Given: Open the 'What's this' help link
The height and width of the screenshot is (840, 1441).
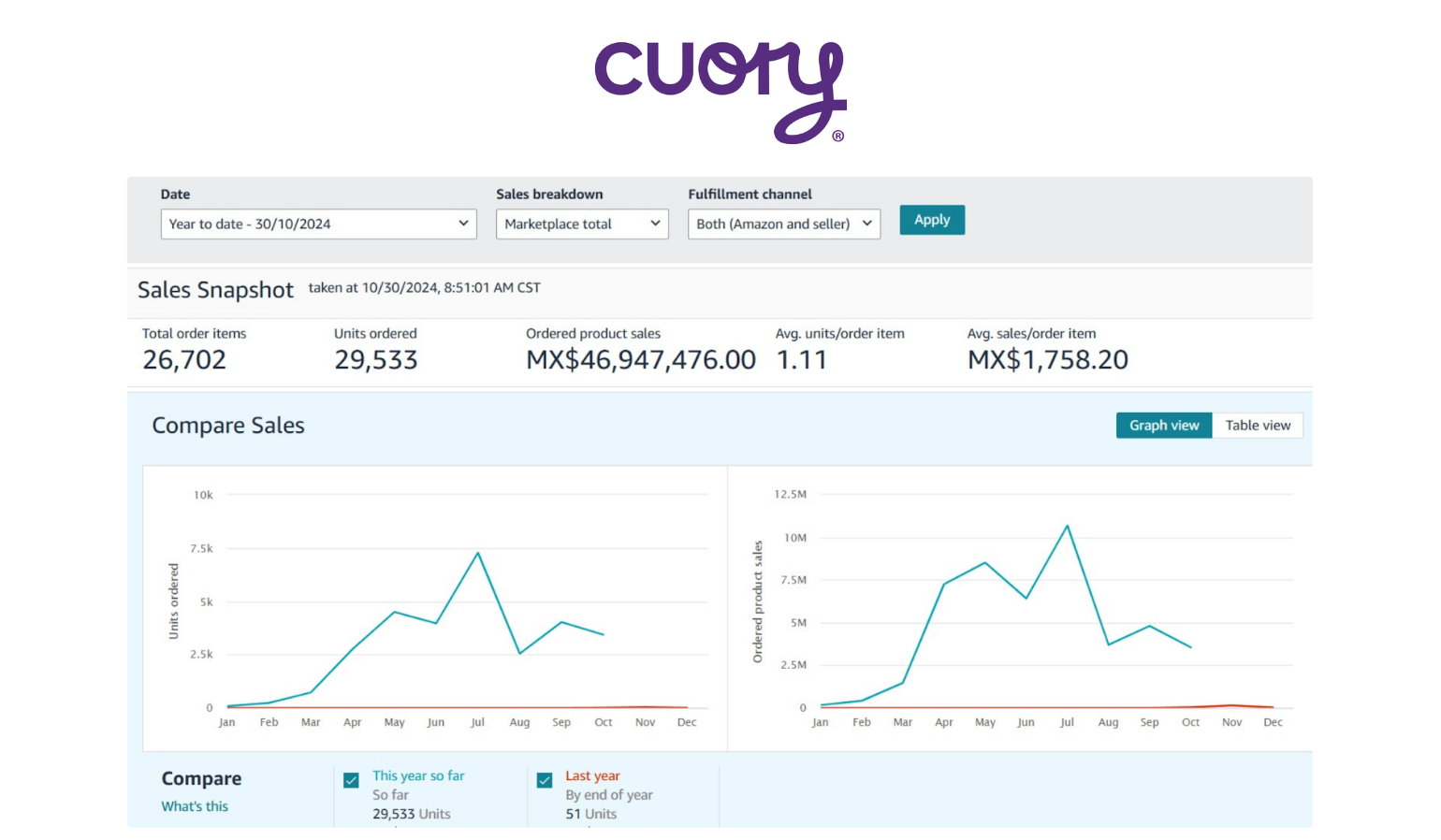Looking at the screenshot, I should (194, 805).
